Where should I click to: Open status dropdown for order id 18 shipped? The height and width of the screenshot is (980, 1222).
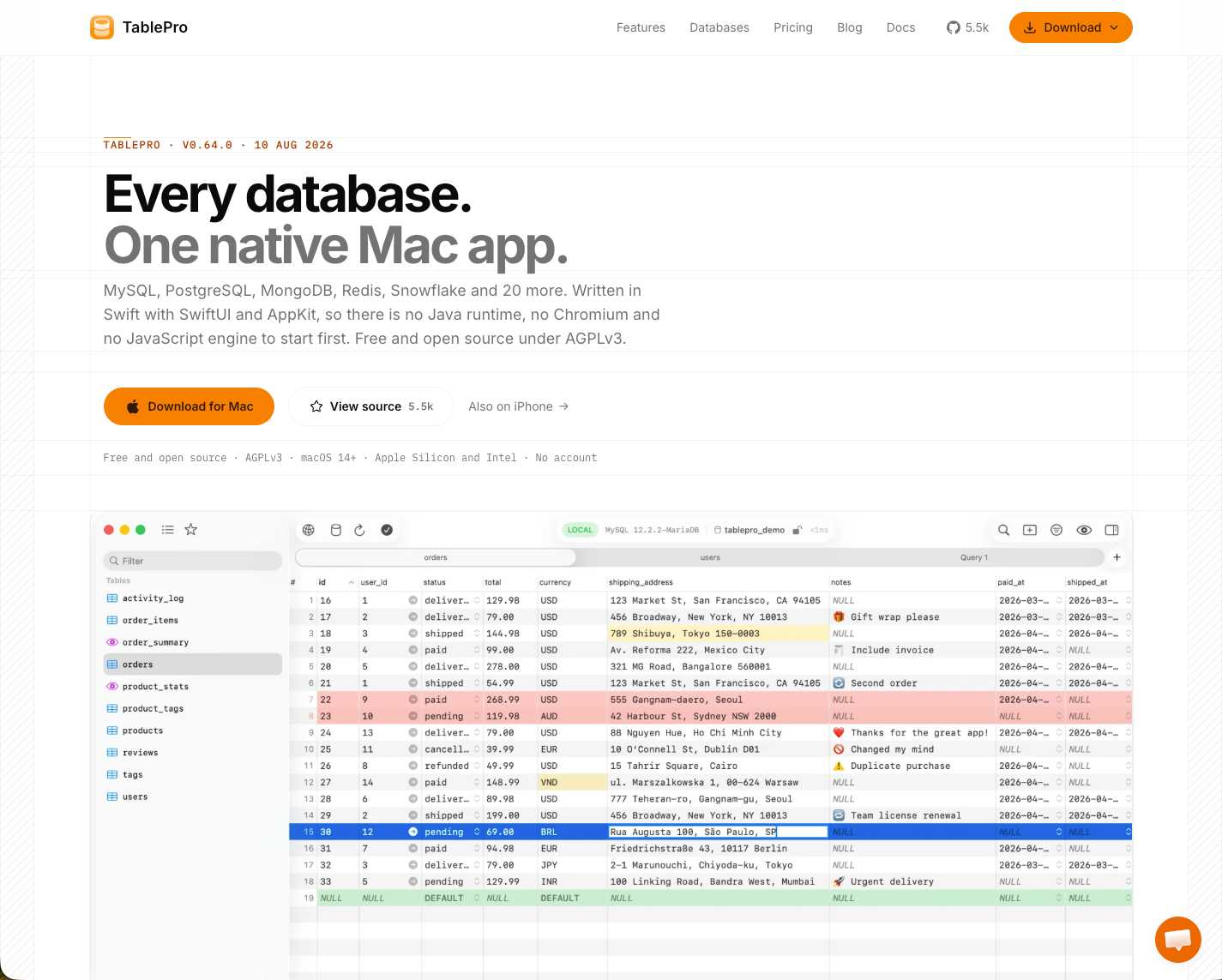477,634
